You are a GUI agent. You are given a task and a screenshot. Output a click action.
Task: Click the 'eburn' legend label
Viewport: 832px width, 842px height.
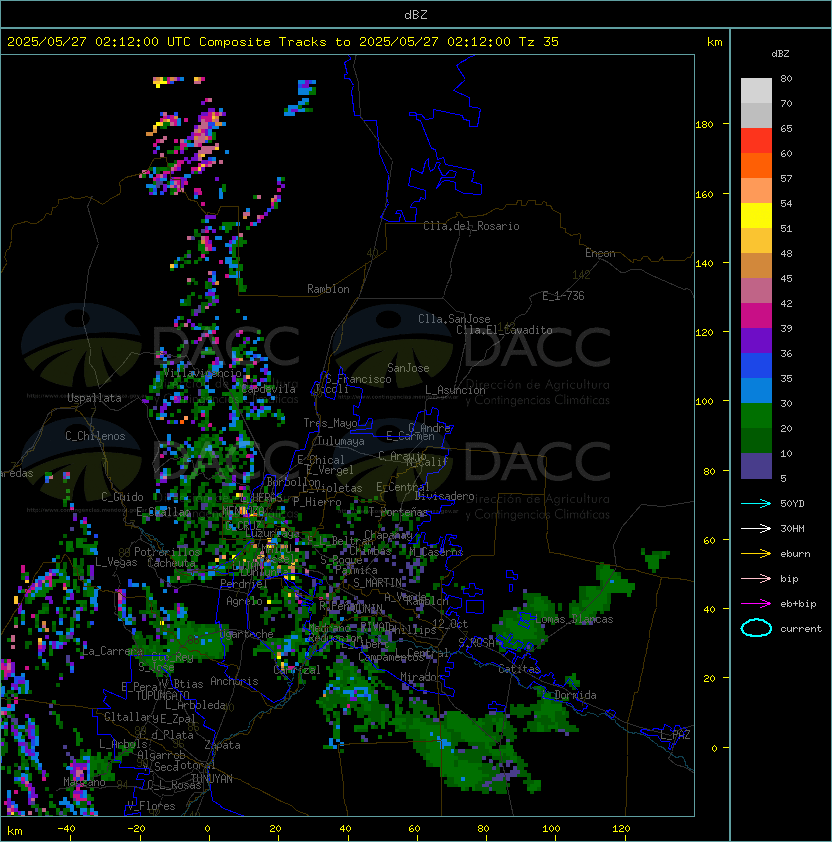795,554
